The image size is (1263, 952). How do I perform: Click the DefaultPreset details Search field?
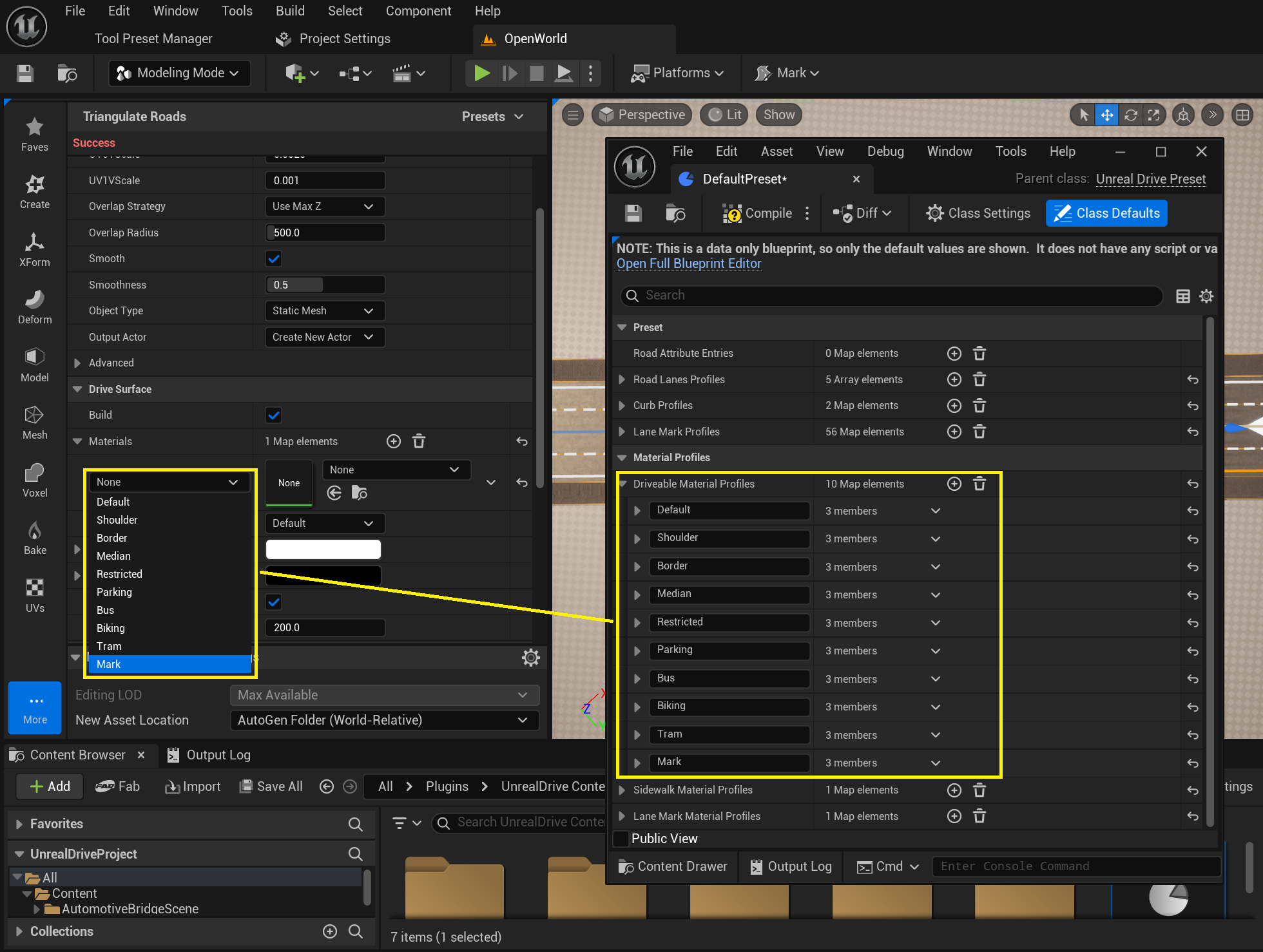(892, 296)
